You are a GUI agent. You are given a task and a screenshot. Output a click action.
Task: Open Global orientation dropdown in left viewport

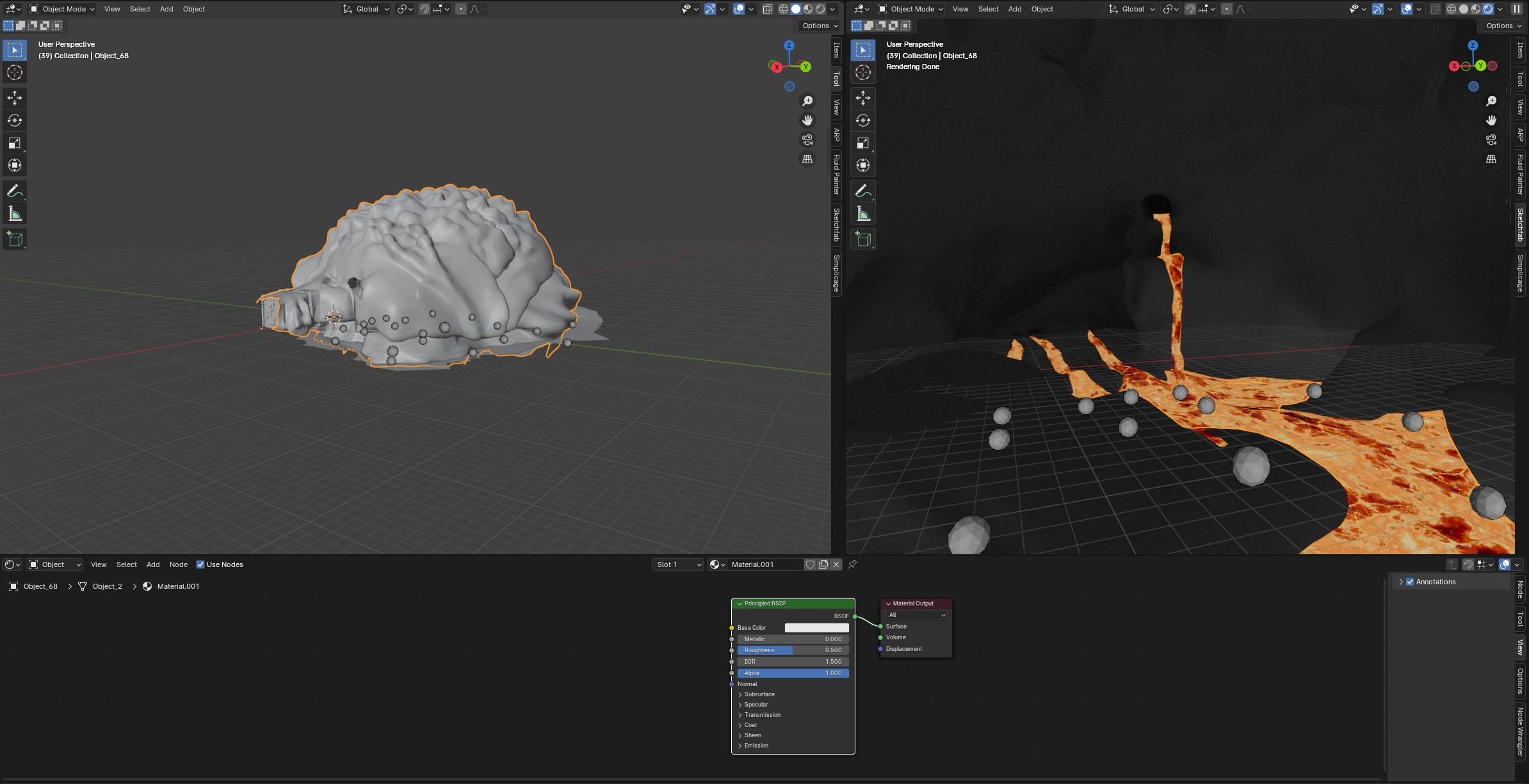coord(366,9)
